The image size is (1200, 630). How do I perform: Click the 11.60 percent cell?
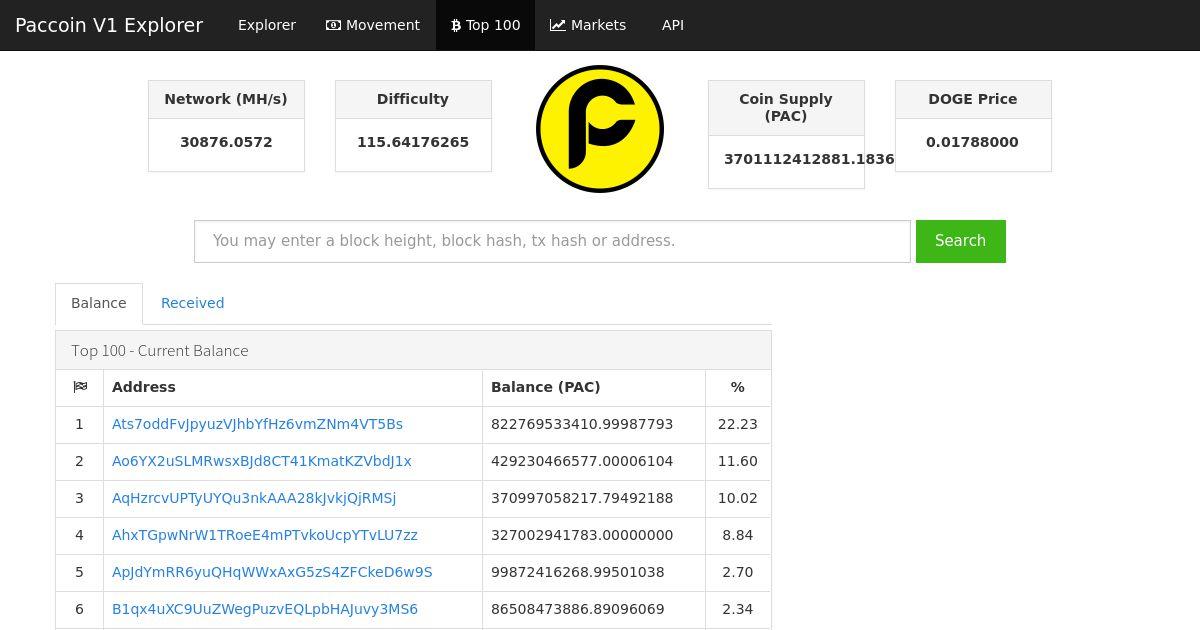(738, 461)
